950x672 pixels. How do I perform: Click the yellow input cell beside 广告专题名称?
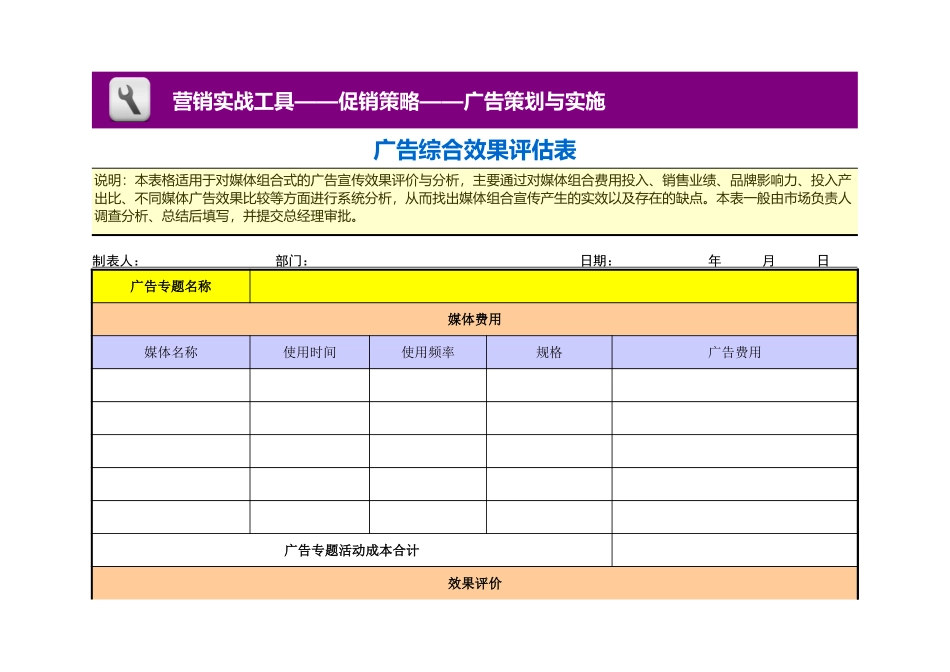[550, 287]
